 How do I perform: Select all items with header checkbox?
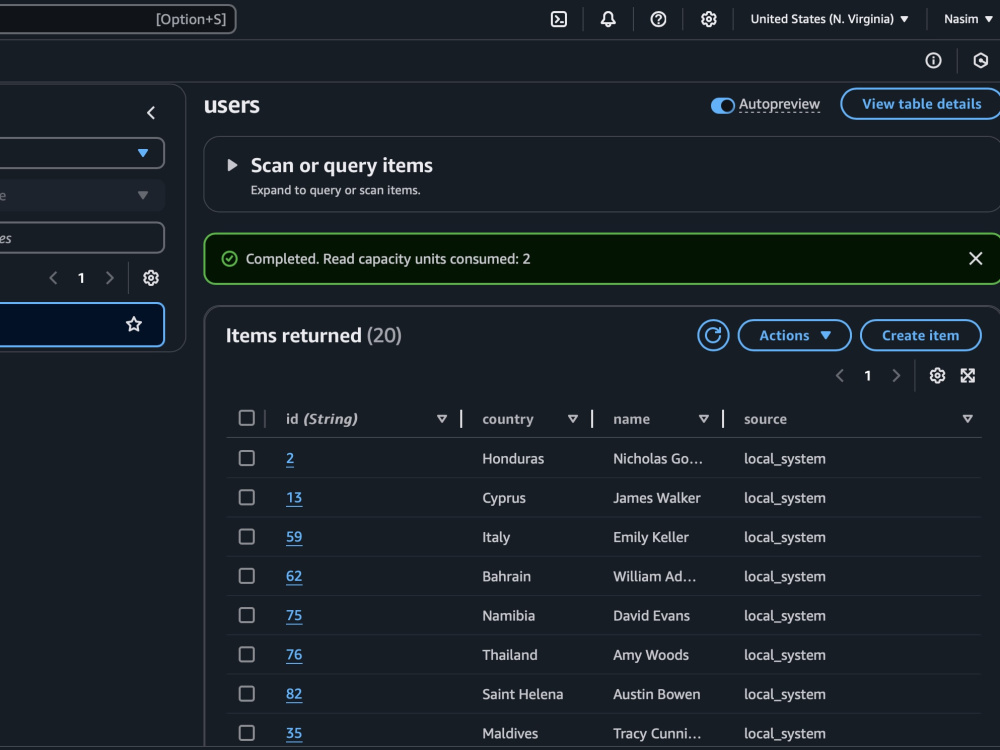pos(247,418)
